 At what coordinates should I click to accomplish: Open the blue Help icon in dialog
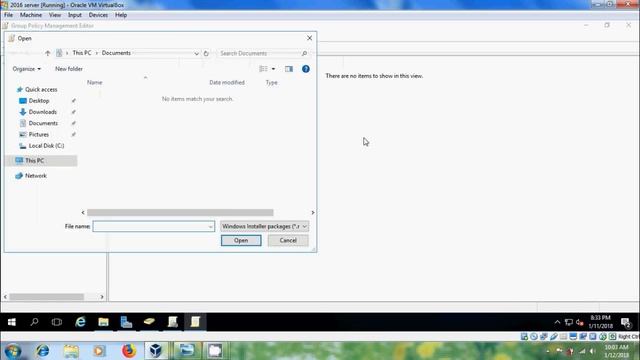306,69
